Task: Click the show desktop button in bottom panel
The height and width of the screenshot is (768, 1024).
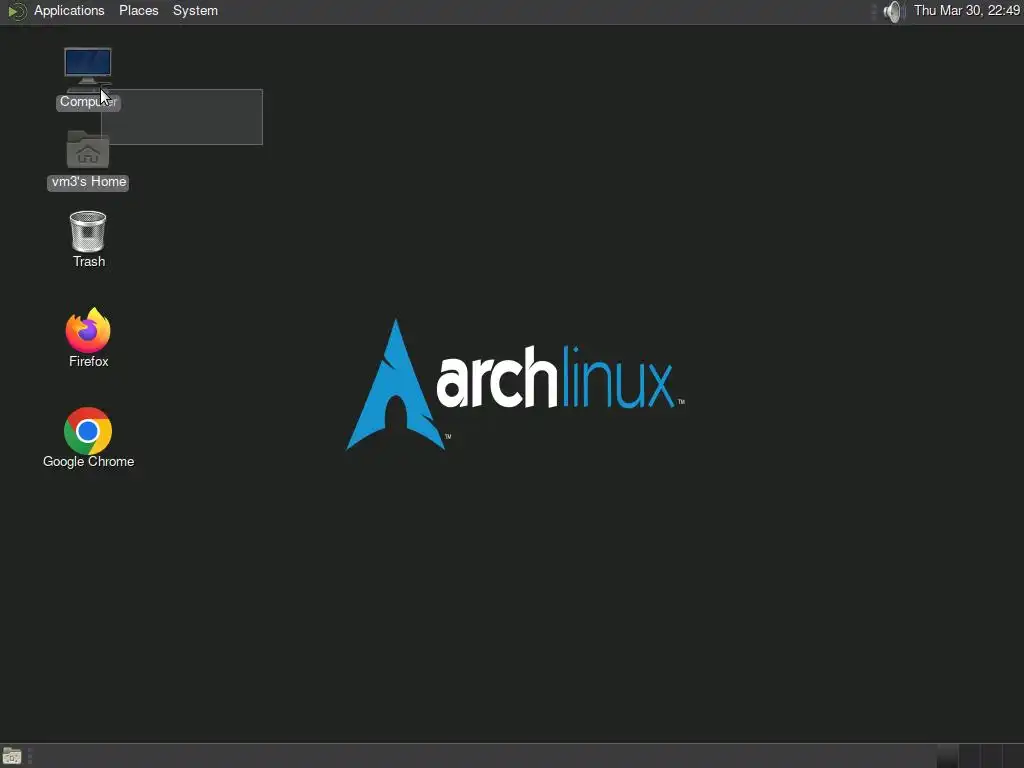Action: [x=12, y=756]
